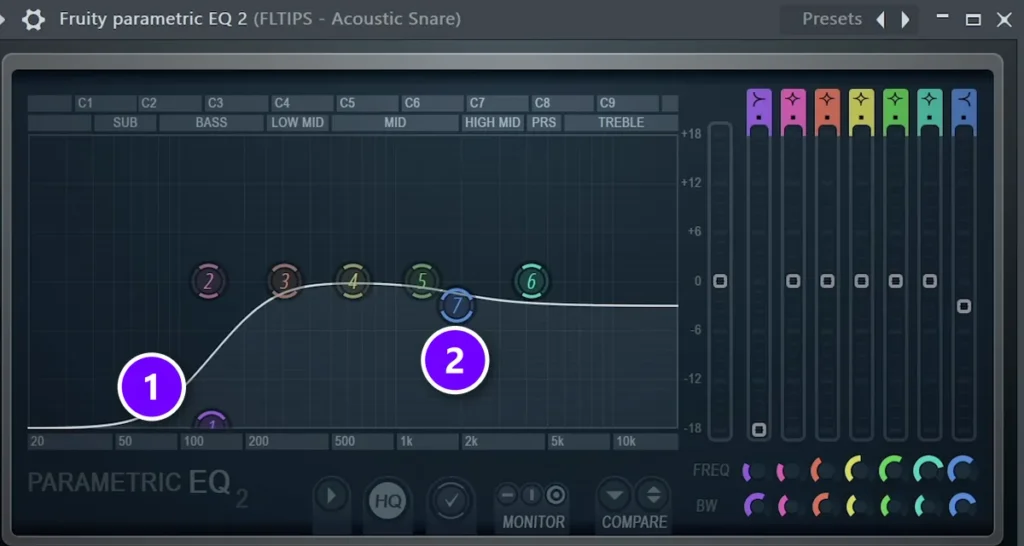Set MONITOR to the middle bar option
Screen dimensions: 1024x546
tap(531, 495)
